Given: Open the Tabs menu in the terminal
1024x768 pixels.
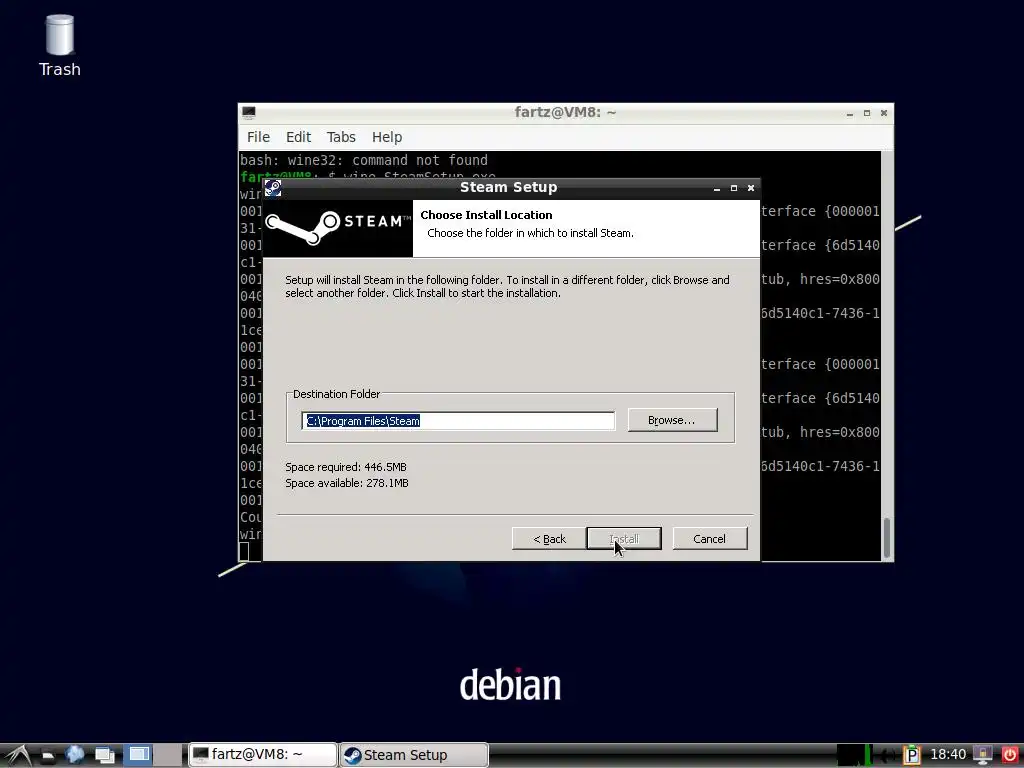Looking at the screenshot, I should 341,137.
